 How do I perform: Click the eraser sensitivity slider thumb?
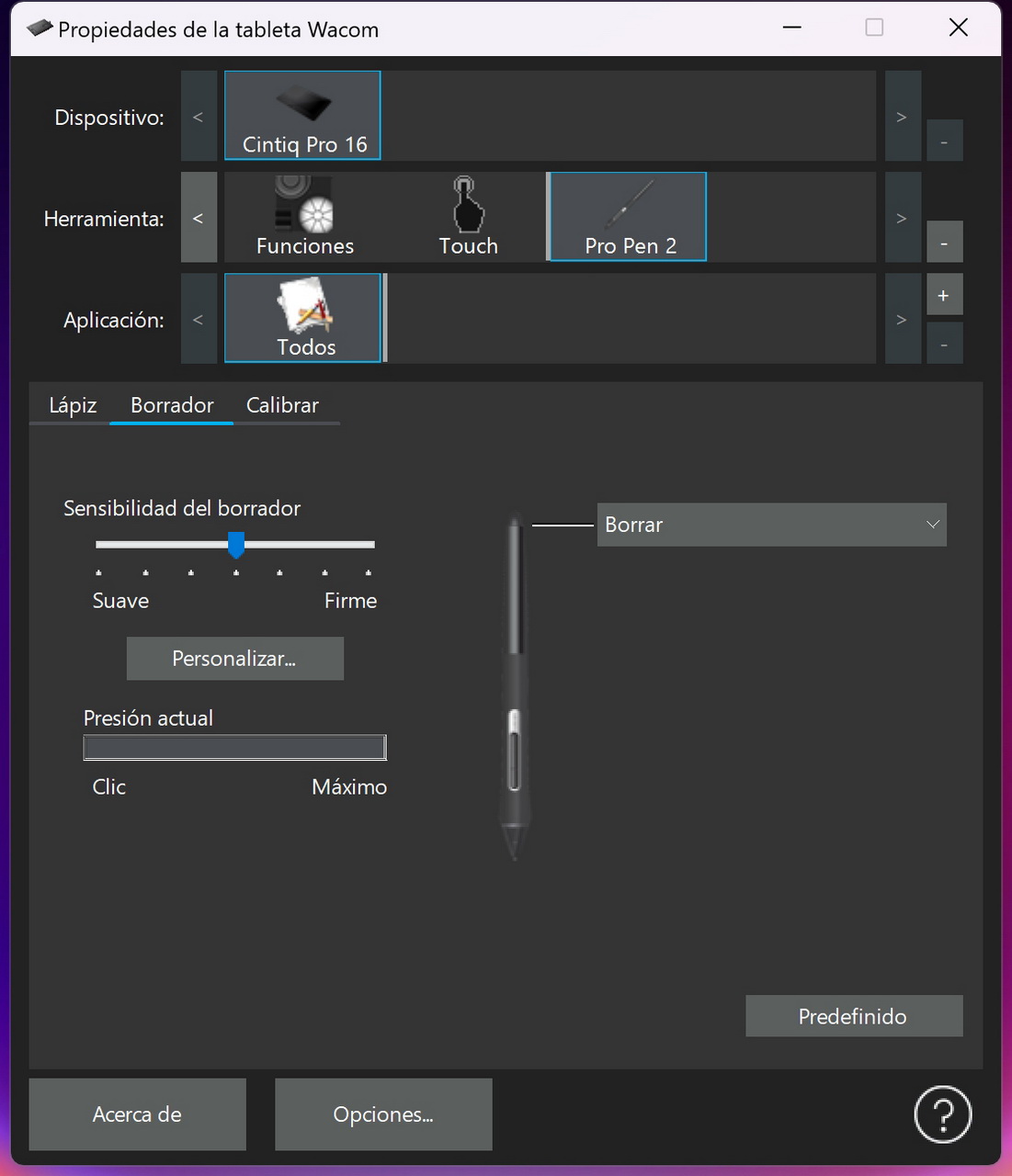click(x=236, y=544)
